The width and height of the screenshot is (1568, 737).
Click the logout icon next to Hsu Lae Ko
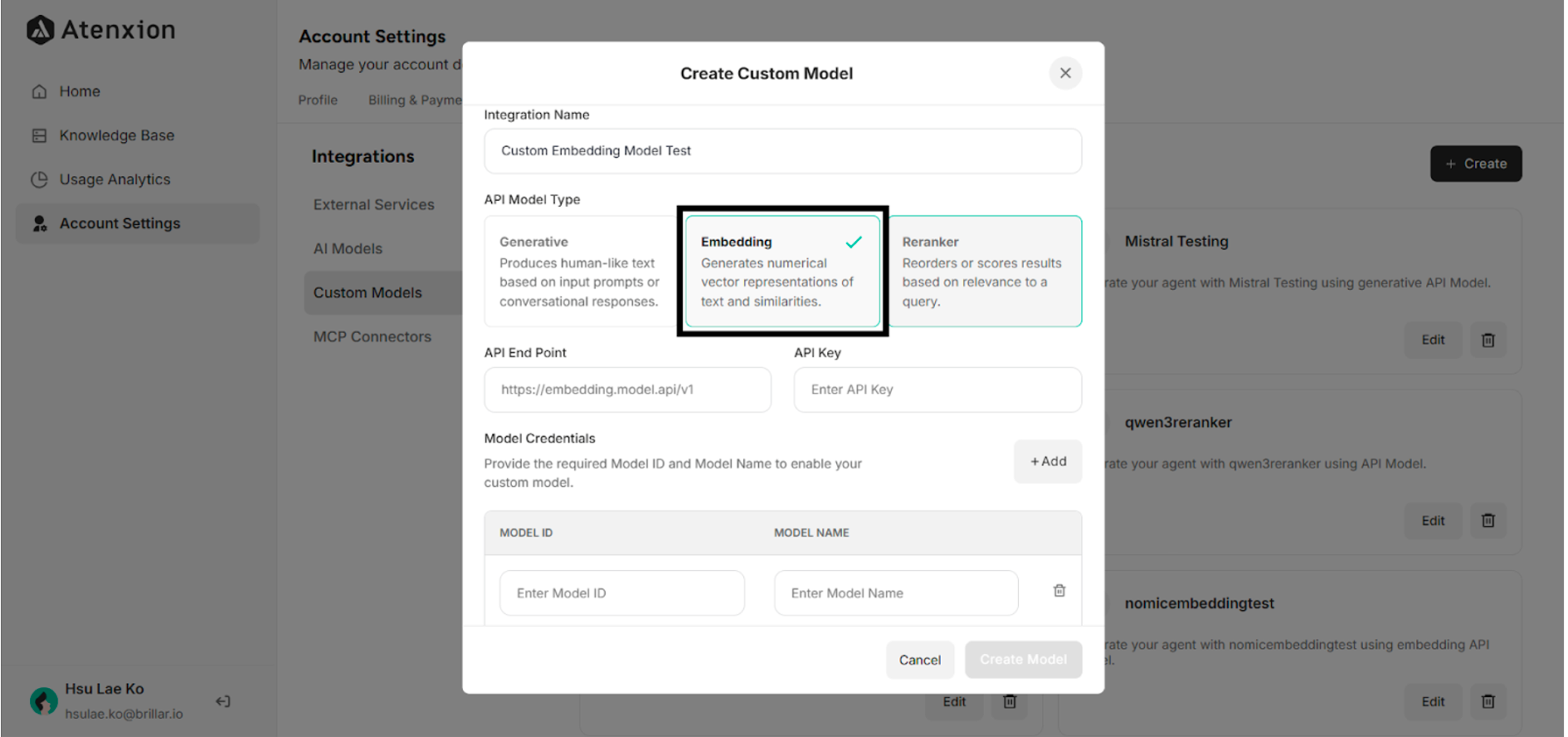coord(223,701)
